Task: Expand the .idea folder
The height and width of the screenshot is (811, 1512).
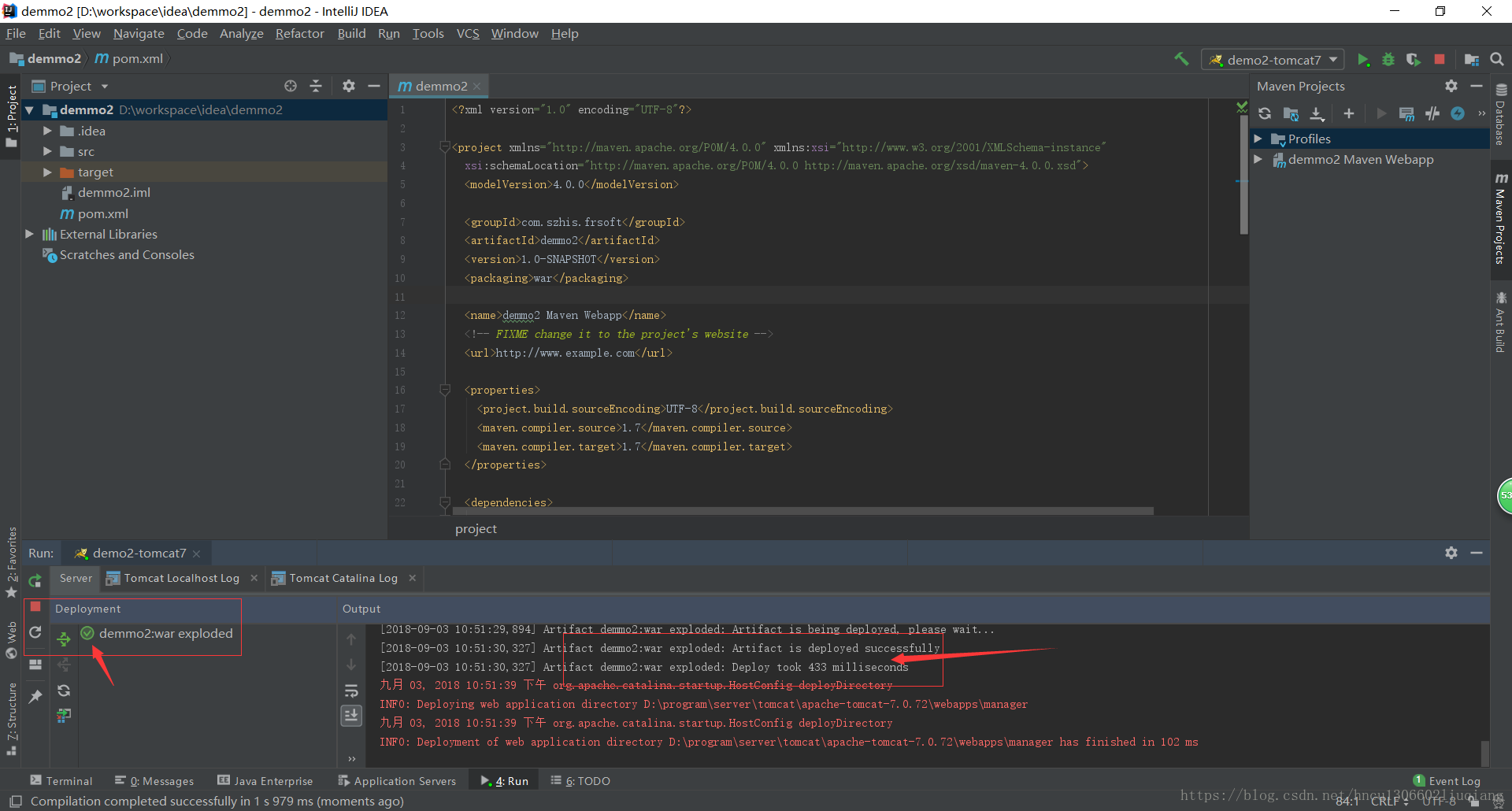Action: (x=47, y=131)
